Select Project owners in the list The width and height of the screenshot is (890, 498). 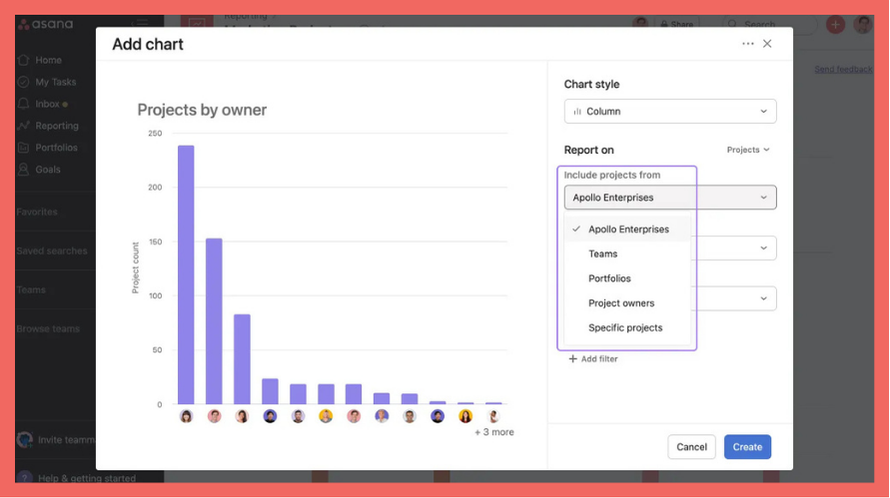(621, 303)
